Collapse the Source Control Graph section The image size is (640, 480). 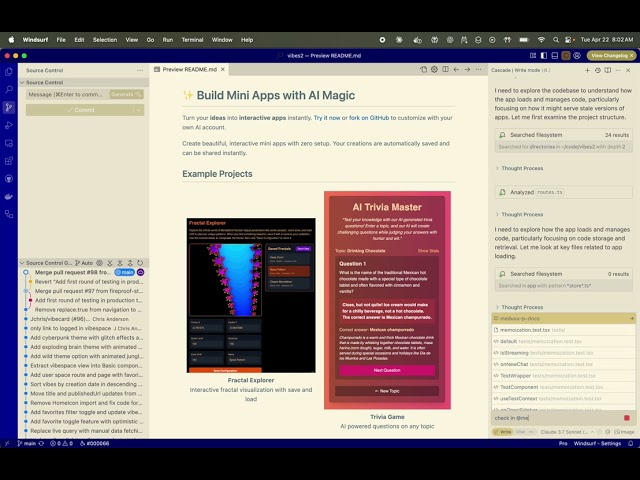[22, 263]
